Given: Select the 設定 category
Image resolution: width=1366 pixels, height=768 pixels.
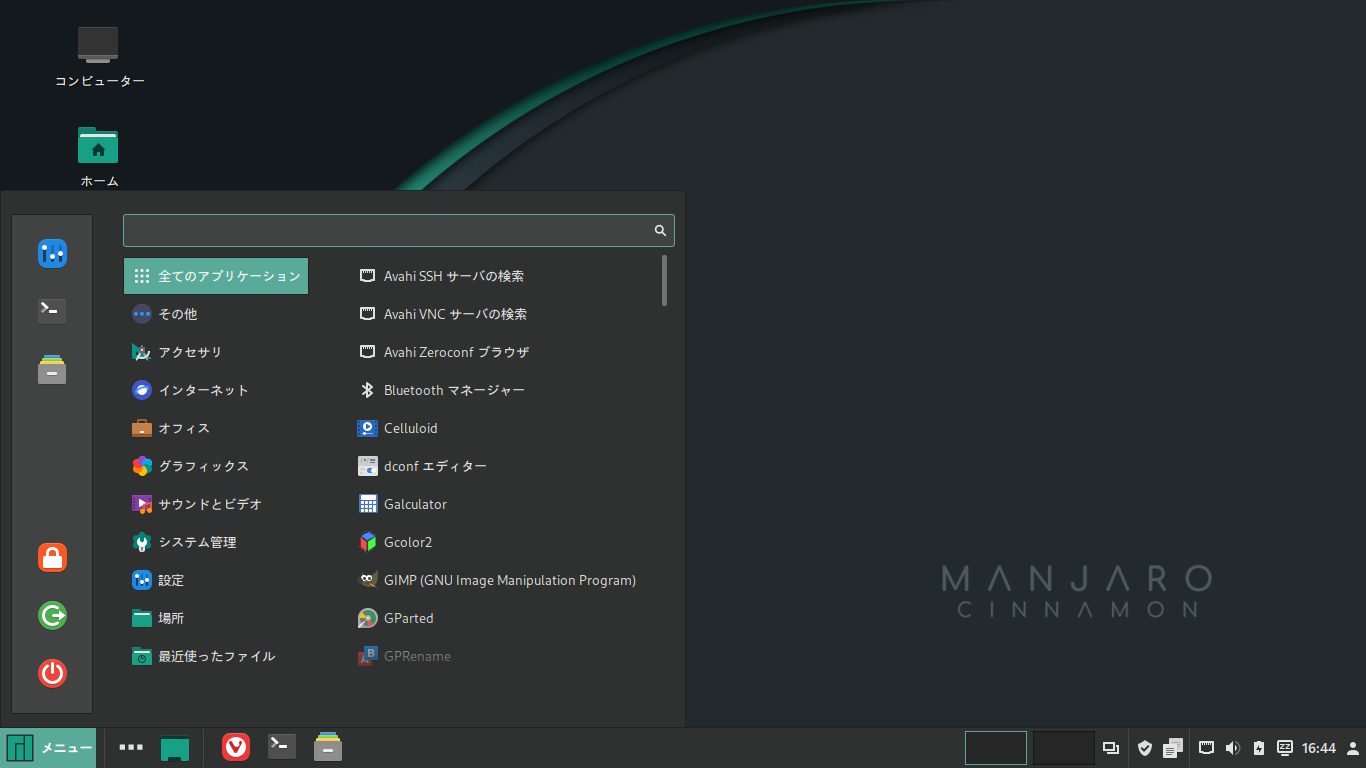Looking at the screenshot, I should (216, 580).
